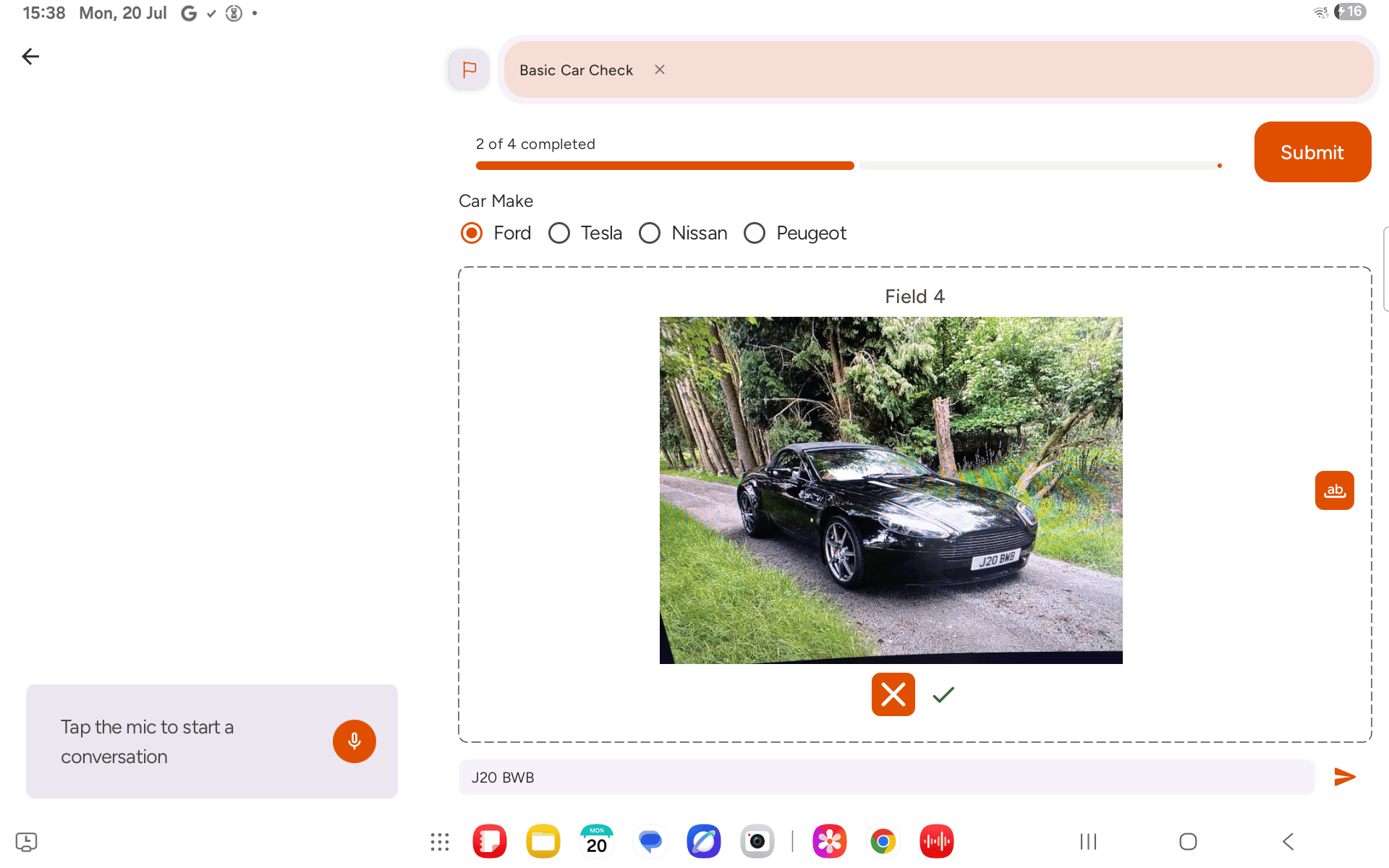Tap the 'ab' text recognition button
Viewport: 1389px width, 868px height.
tap(1334, 490)
